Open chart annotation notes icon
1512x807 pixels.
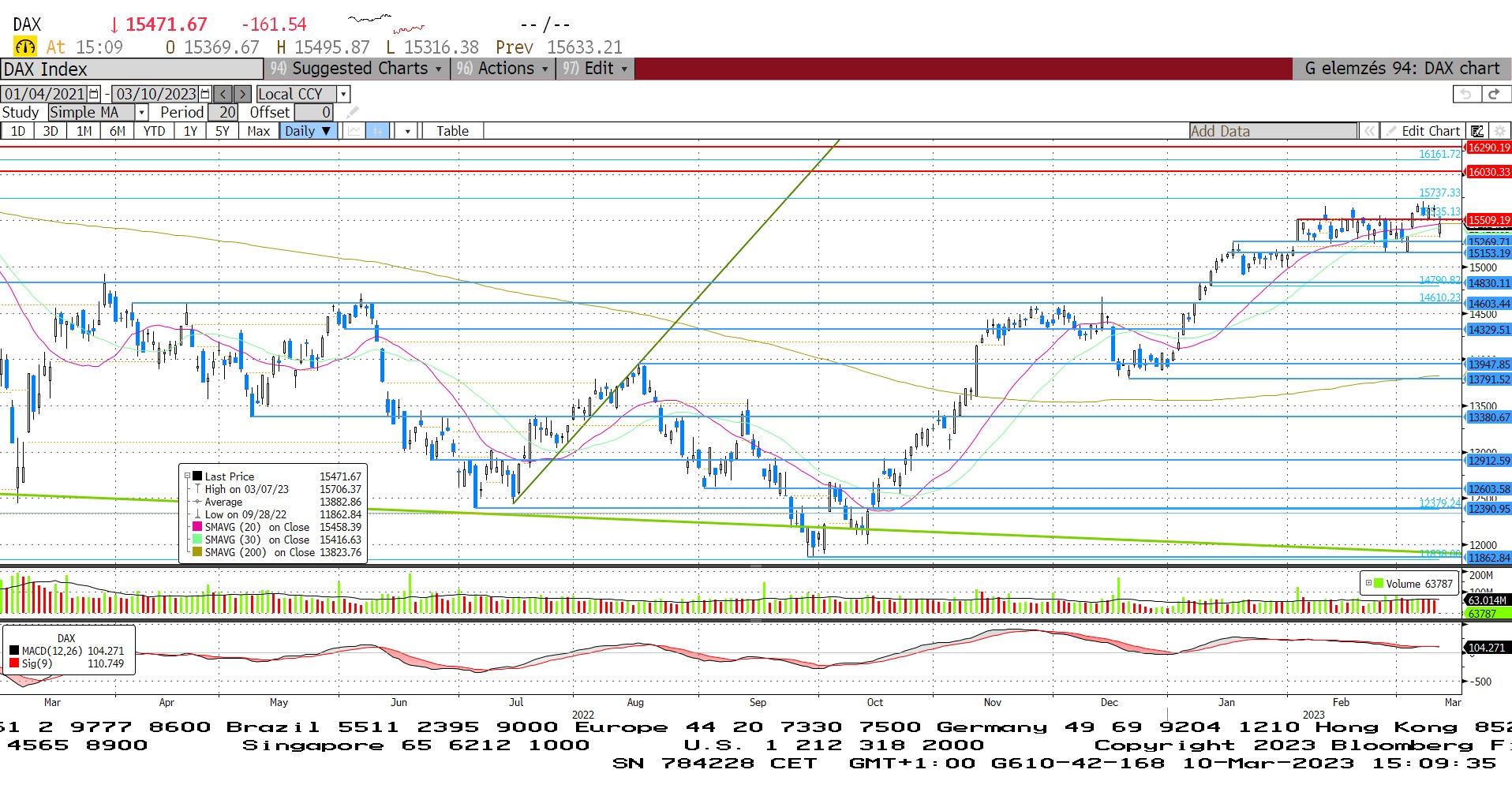(1477, 131)
